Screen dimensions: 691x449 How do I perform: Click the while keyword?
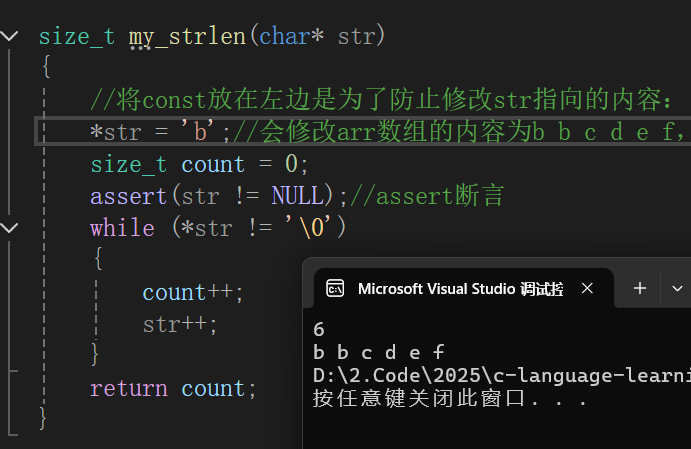[x=122, y=227]
